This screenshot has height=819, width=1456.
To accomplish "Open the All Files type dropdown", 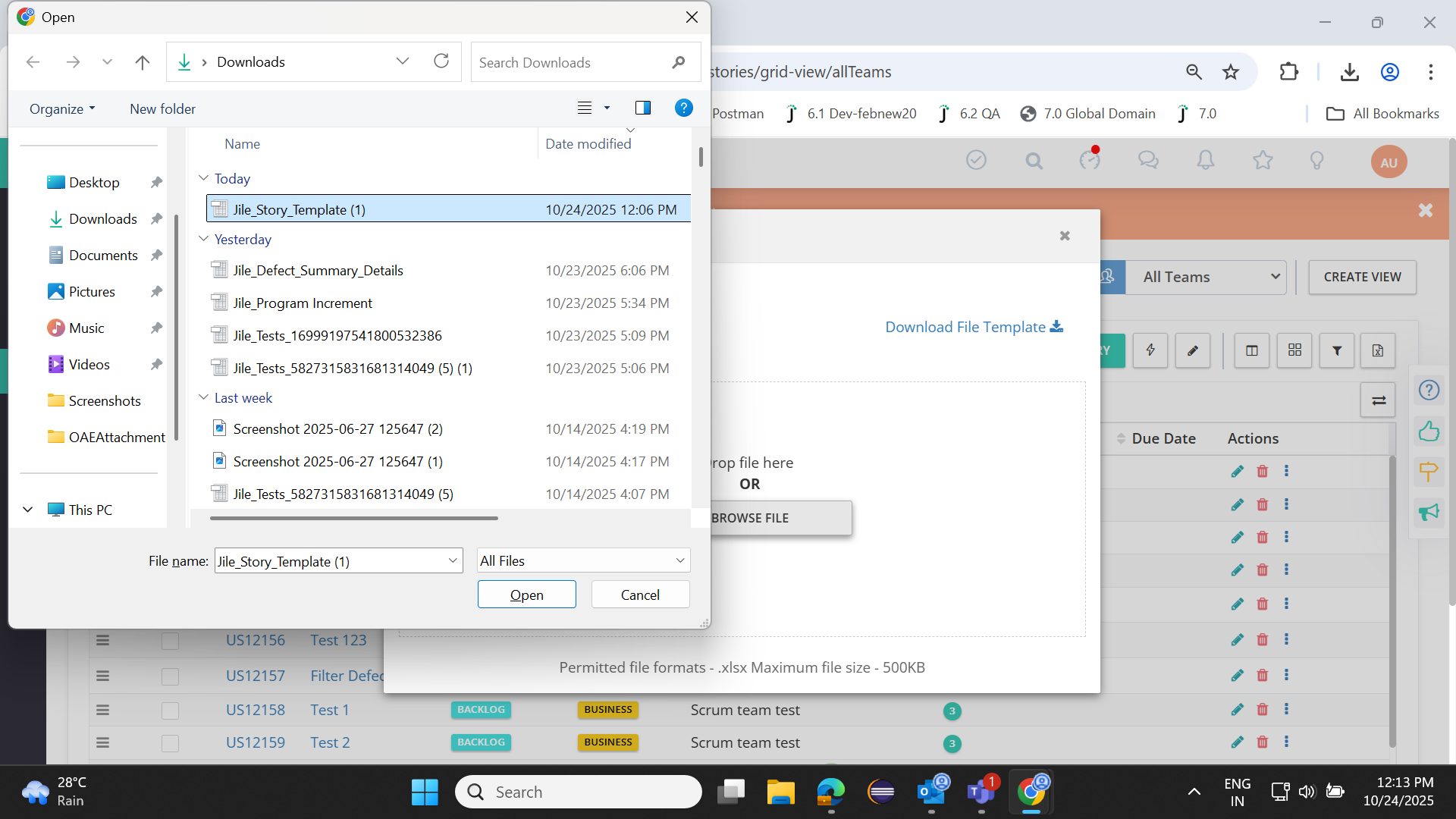I will coord(583,560).
